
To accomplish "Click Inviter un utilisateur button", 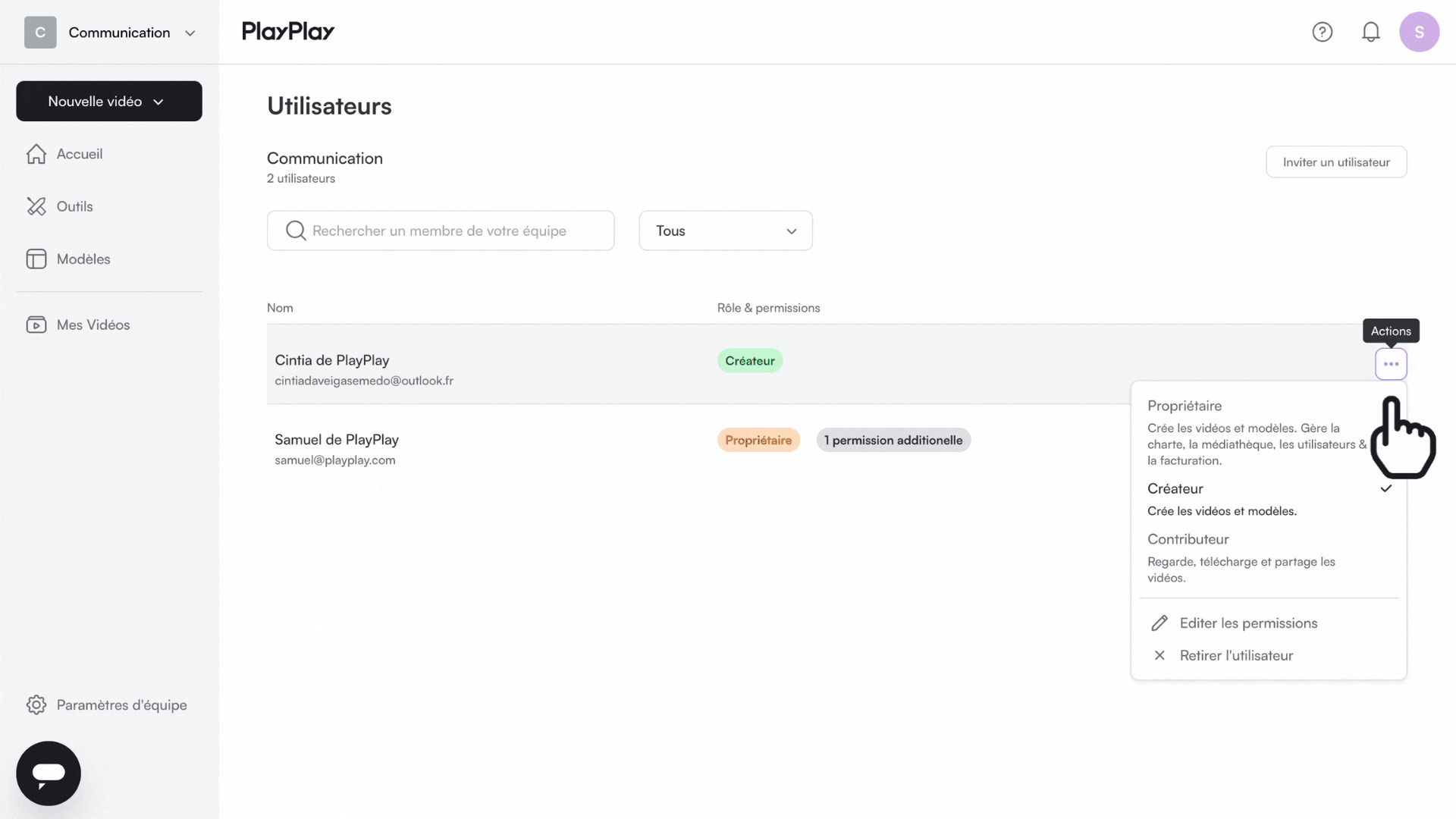I will (x=1336, y=162).
